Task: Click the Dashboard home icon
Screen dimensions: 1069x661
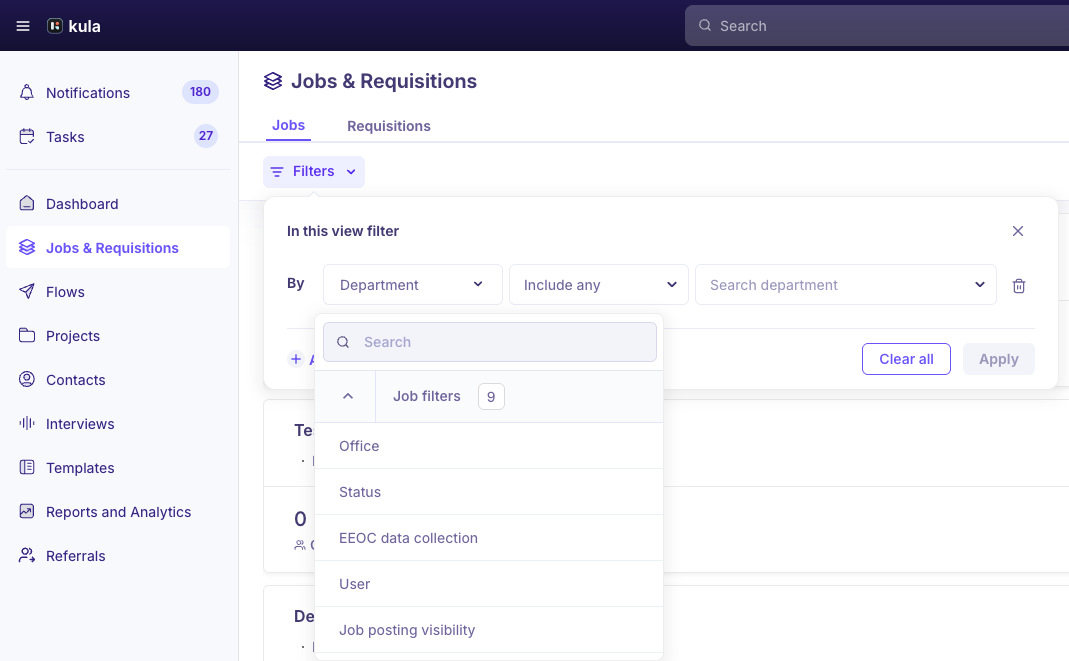Action: click(x=27, y=204)
